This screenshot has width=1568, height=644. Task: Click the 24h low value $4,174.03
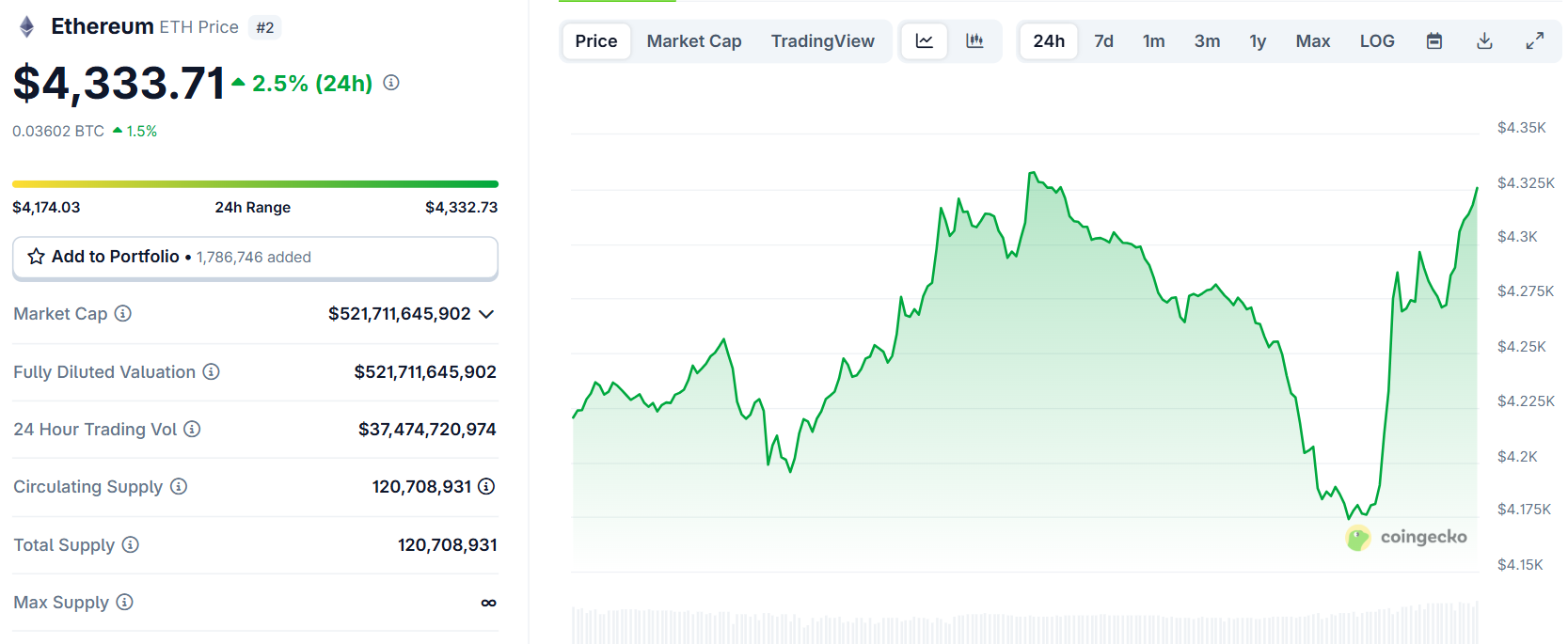point(46,207)
